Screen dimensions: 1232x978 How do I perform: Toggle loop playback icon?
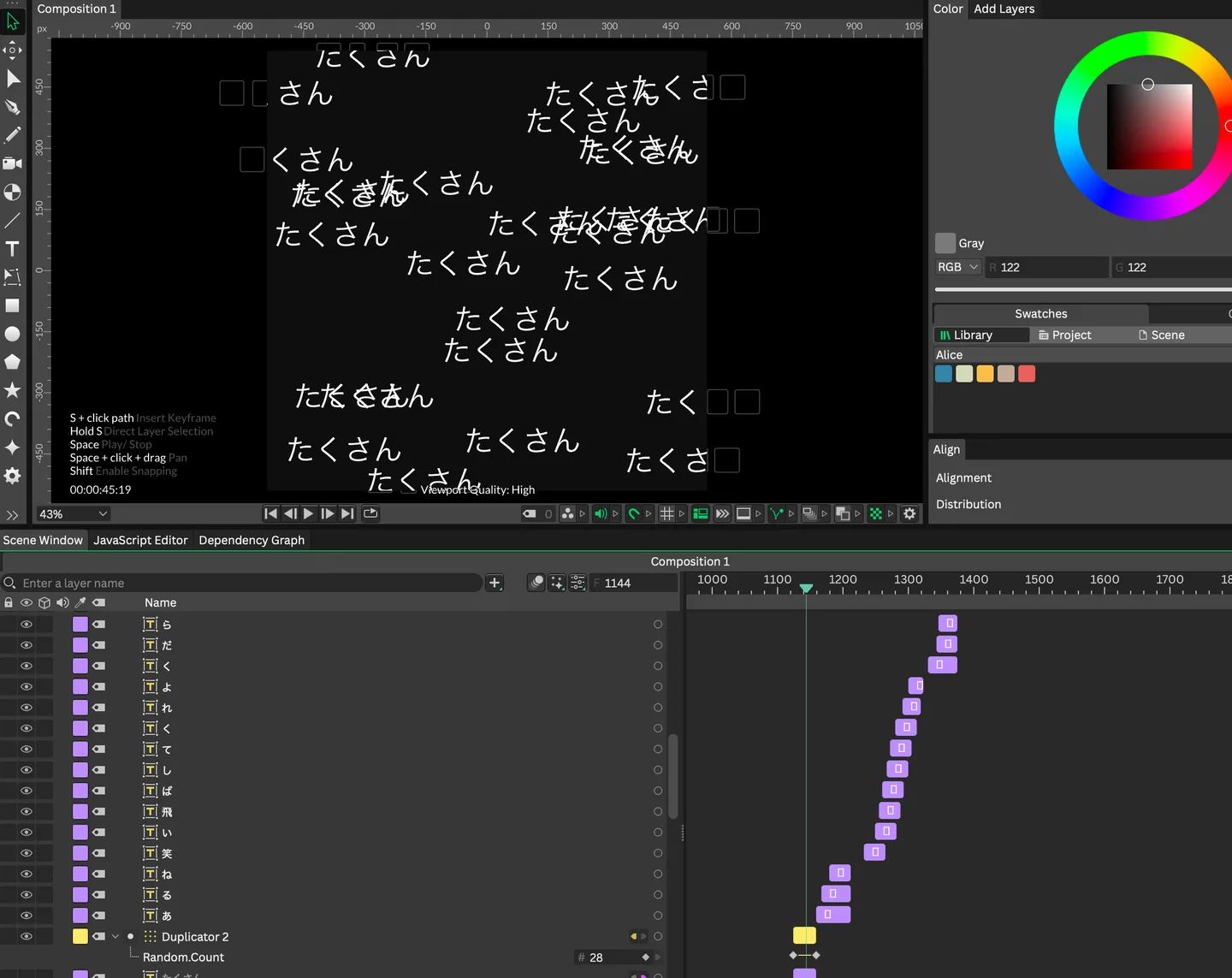[x=370, y=513]
